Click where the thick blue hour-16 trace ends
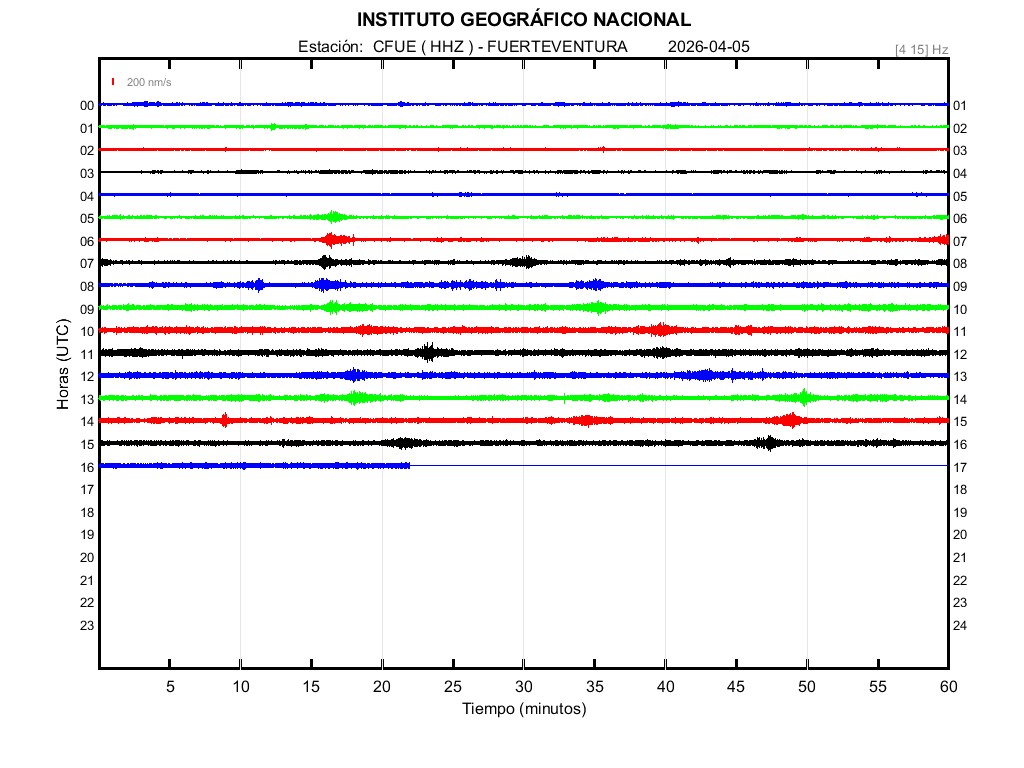This screenshot has width=1024, height=768. pos(409,466)
